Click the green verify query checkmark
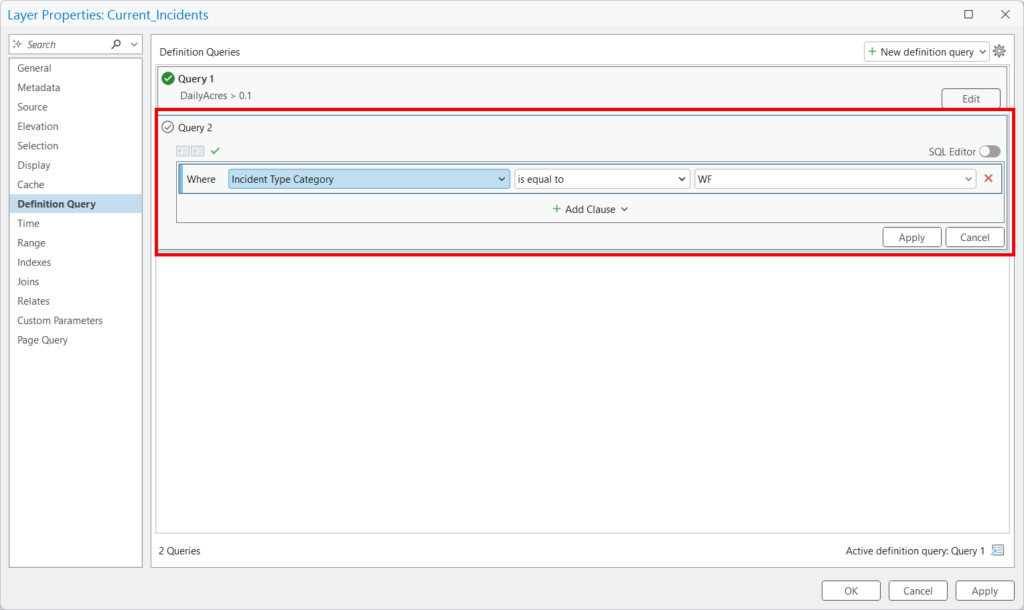This screenshot has height=610, width=1024. (216, 151)
